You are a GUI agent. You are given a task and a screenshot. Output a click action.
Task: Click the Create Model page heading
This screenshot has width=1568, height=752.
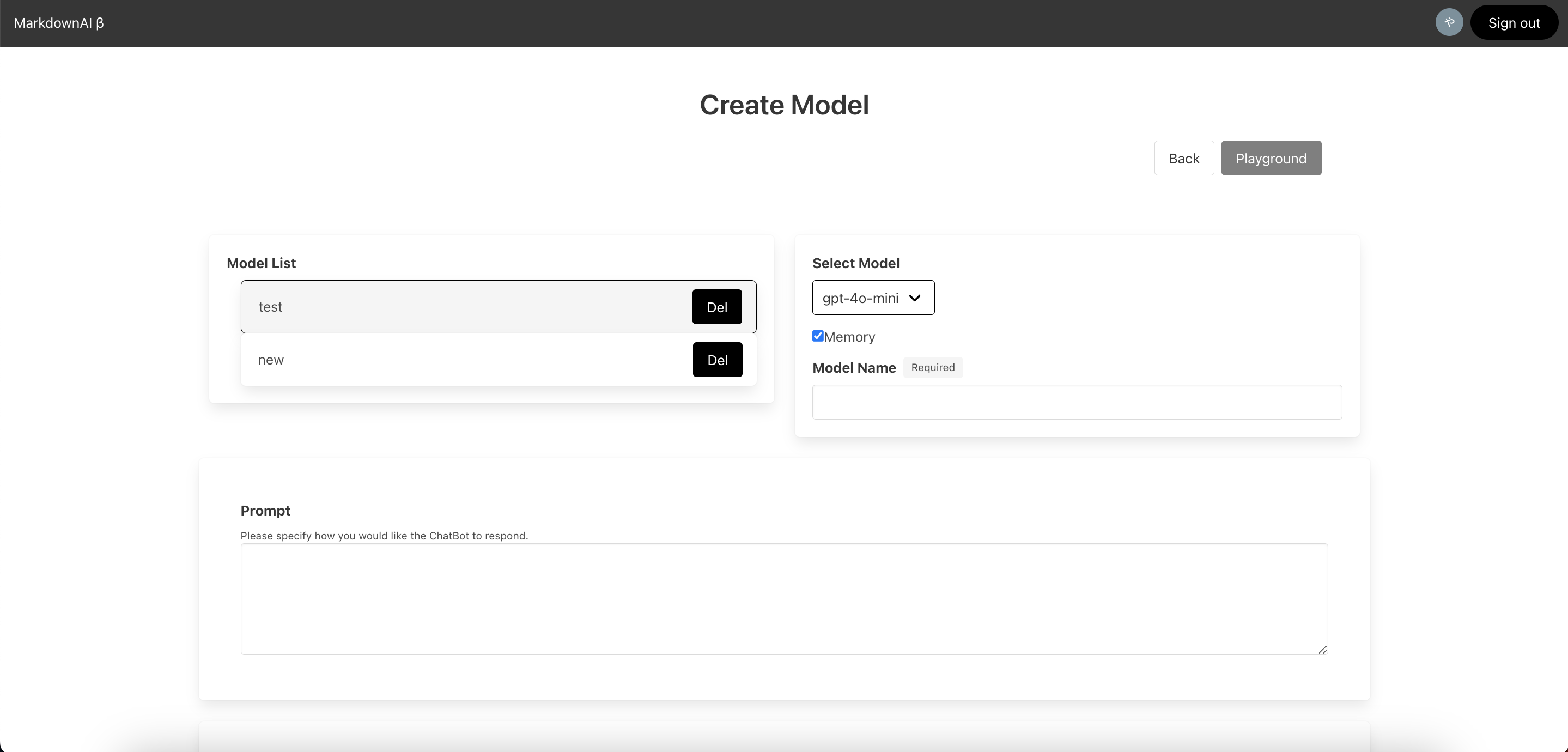pos(784,105)
